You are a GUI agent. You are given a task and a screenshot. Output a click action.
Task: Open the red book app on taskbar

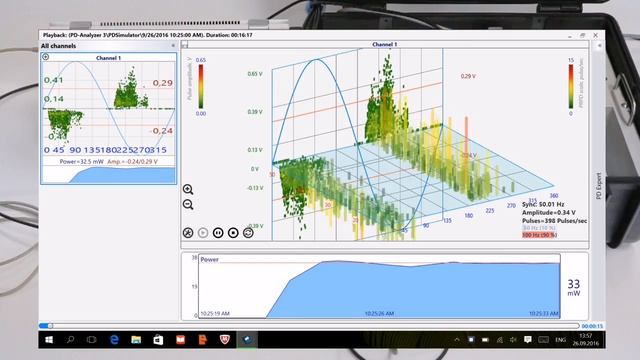[180, 340]
